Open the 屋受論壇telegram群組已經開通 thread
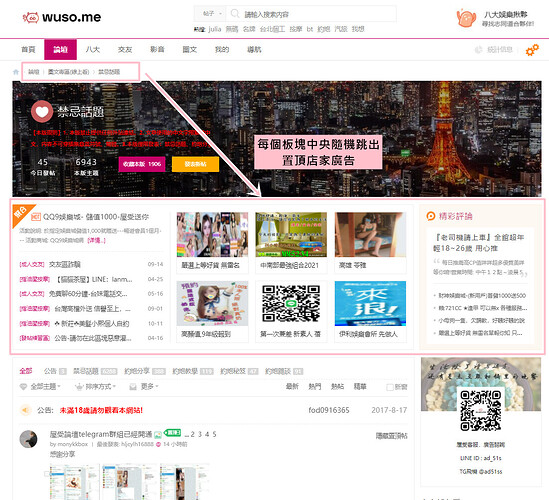Screen dimensions: 549x500 point(100,435)
